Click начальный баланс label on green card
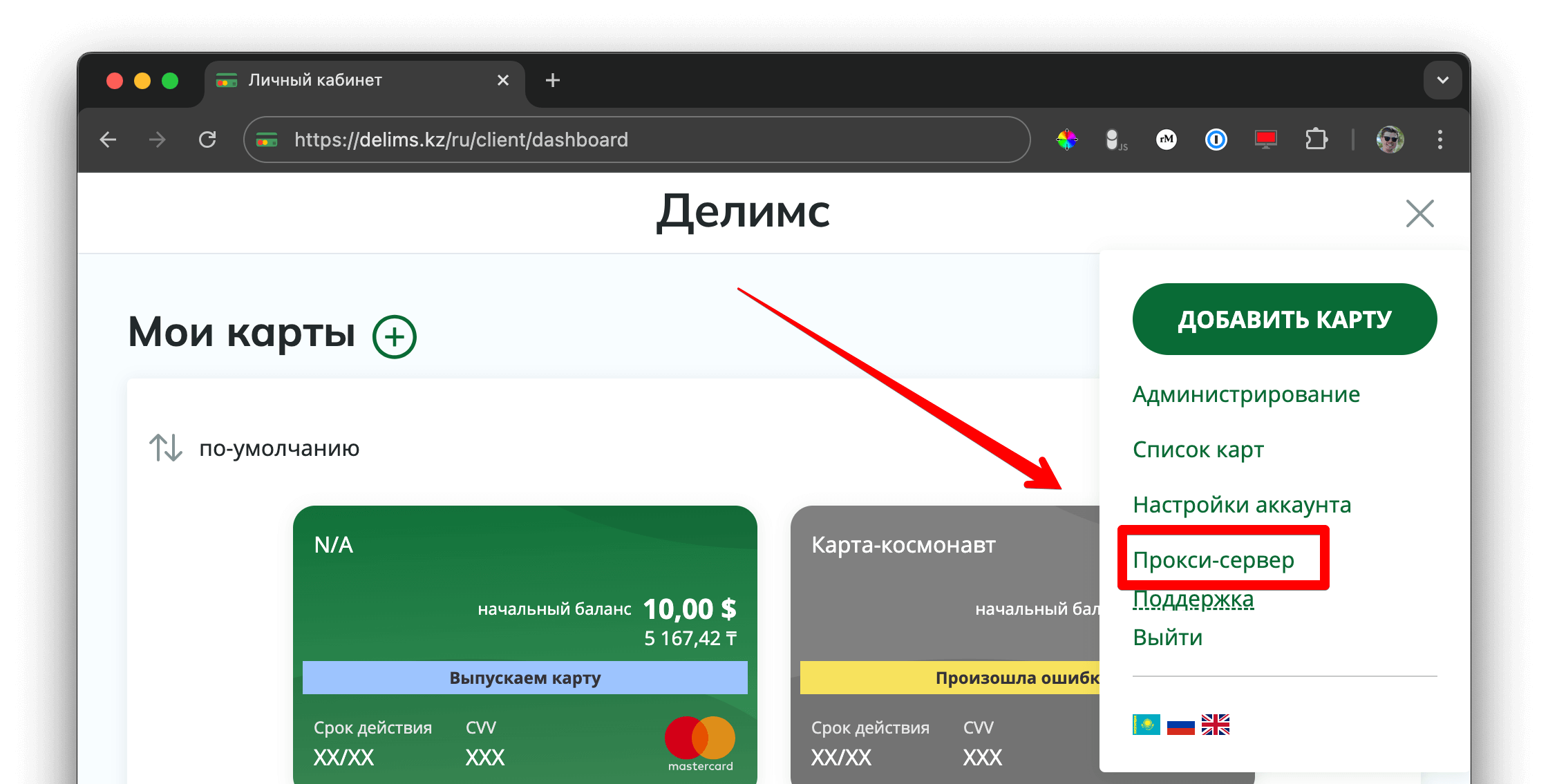The width and height of the screenshot is (1548, 784). click(x=554, y=609)
